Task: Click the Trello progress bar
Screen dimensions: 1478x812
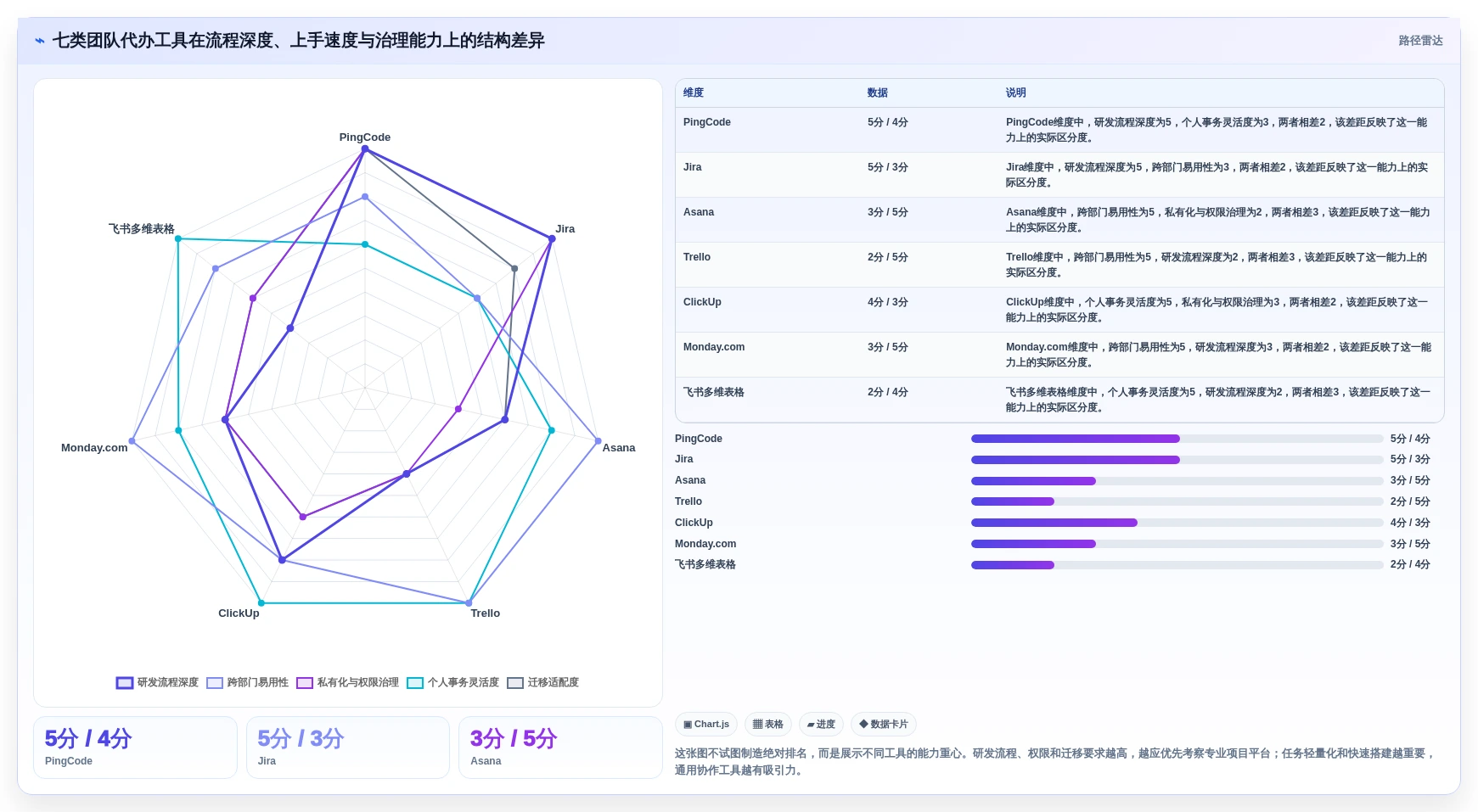Action: [x=1177, y=501]
